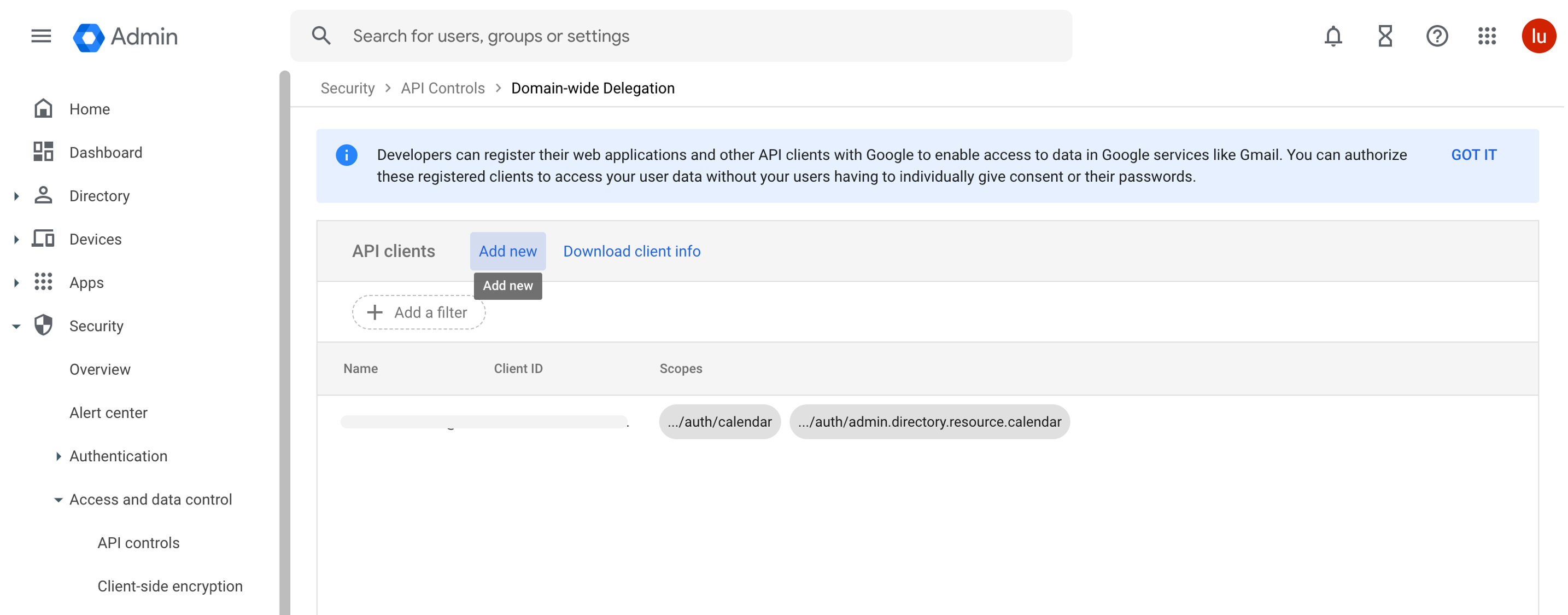This screenshot has height=615, width=1568.
Task: Open the Google apps grid launcher
Action: pos(1487,37)
